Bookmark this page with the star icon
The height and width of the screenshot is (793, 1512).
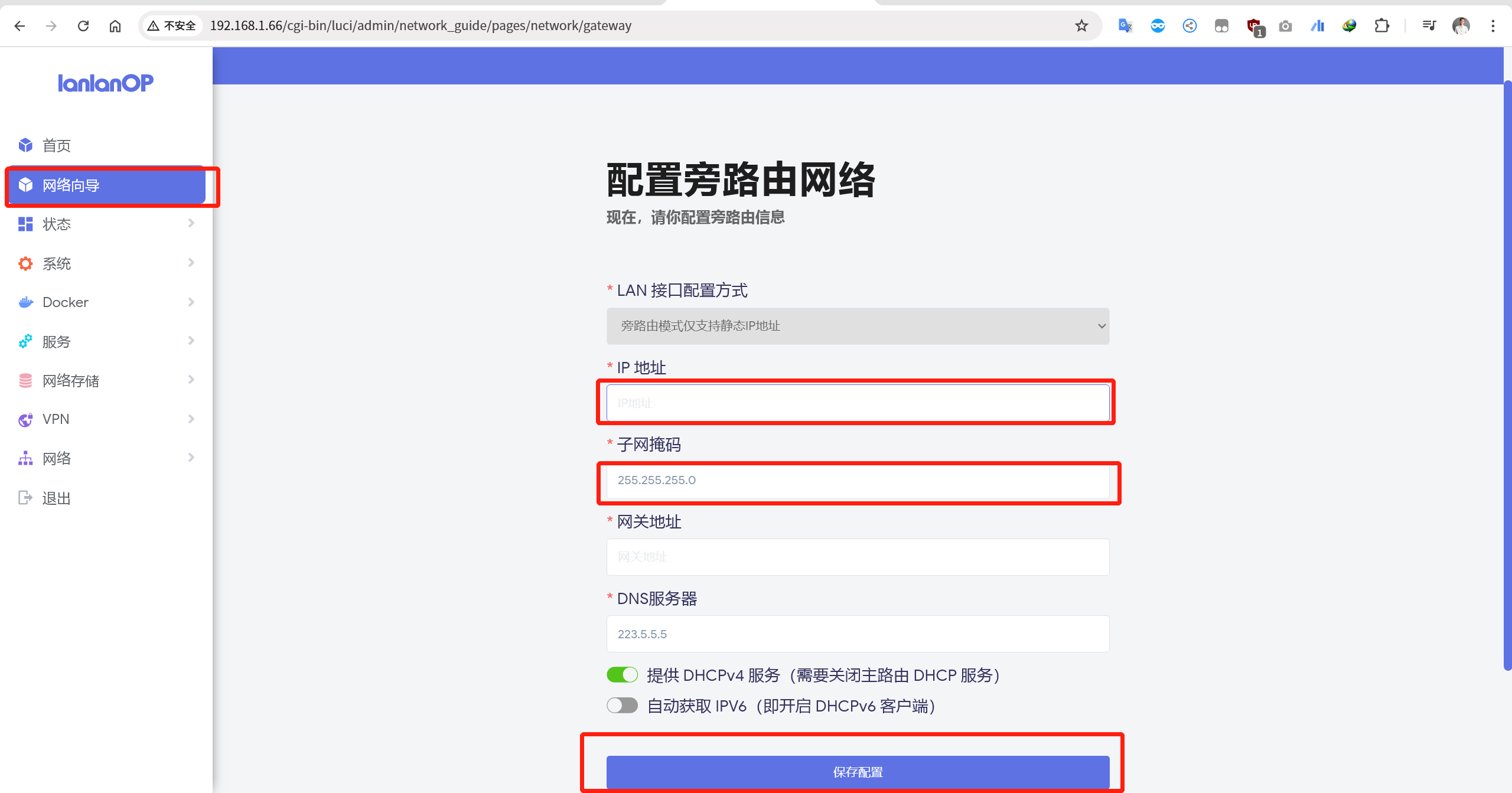pos(1081,26)
